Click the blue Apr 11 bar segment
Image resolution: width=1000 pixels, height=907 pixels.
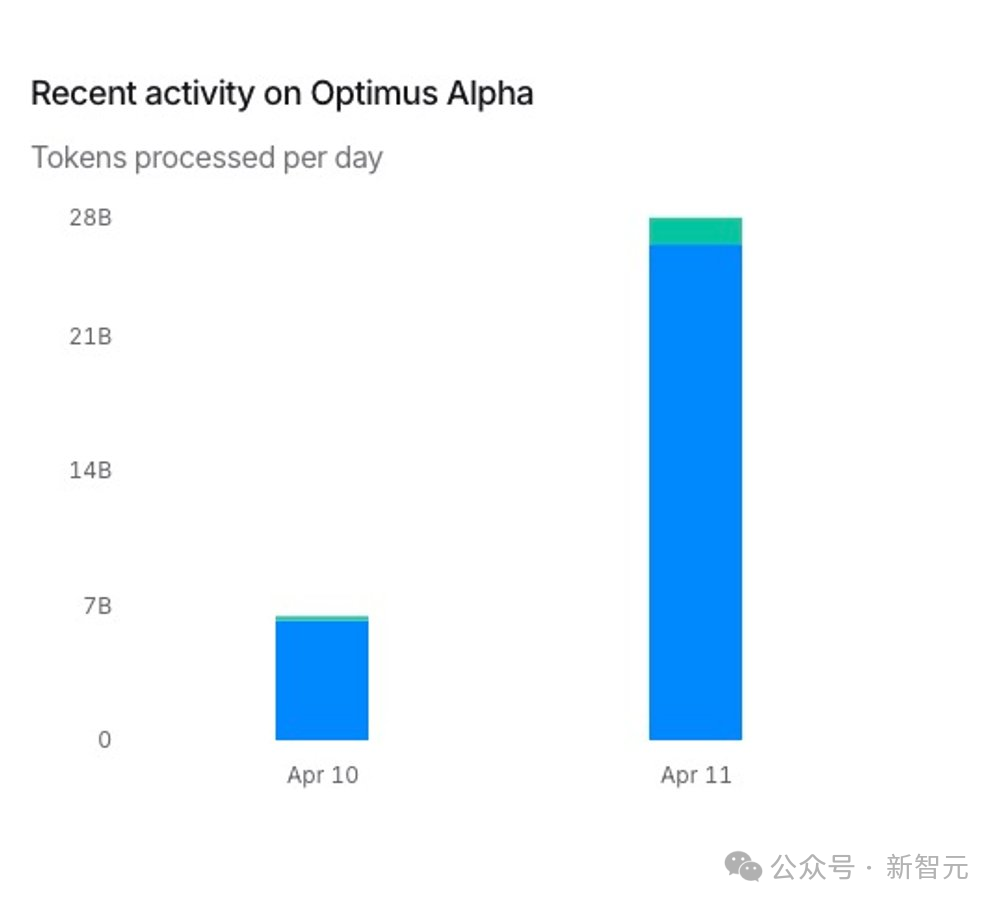point(695,492)
